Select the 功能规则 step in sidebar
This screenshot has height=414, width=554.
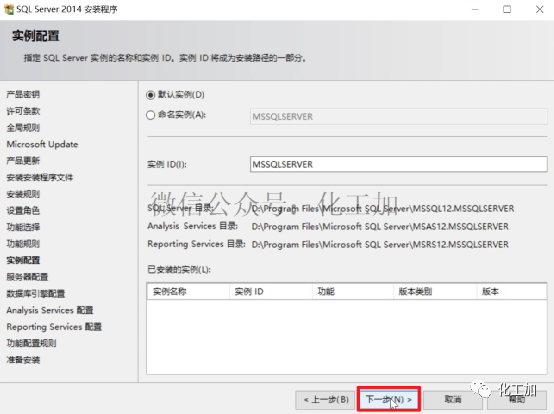coord(23,244)
